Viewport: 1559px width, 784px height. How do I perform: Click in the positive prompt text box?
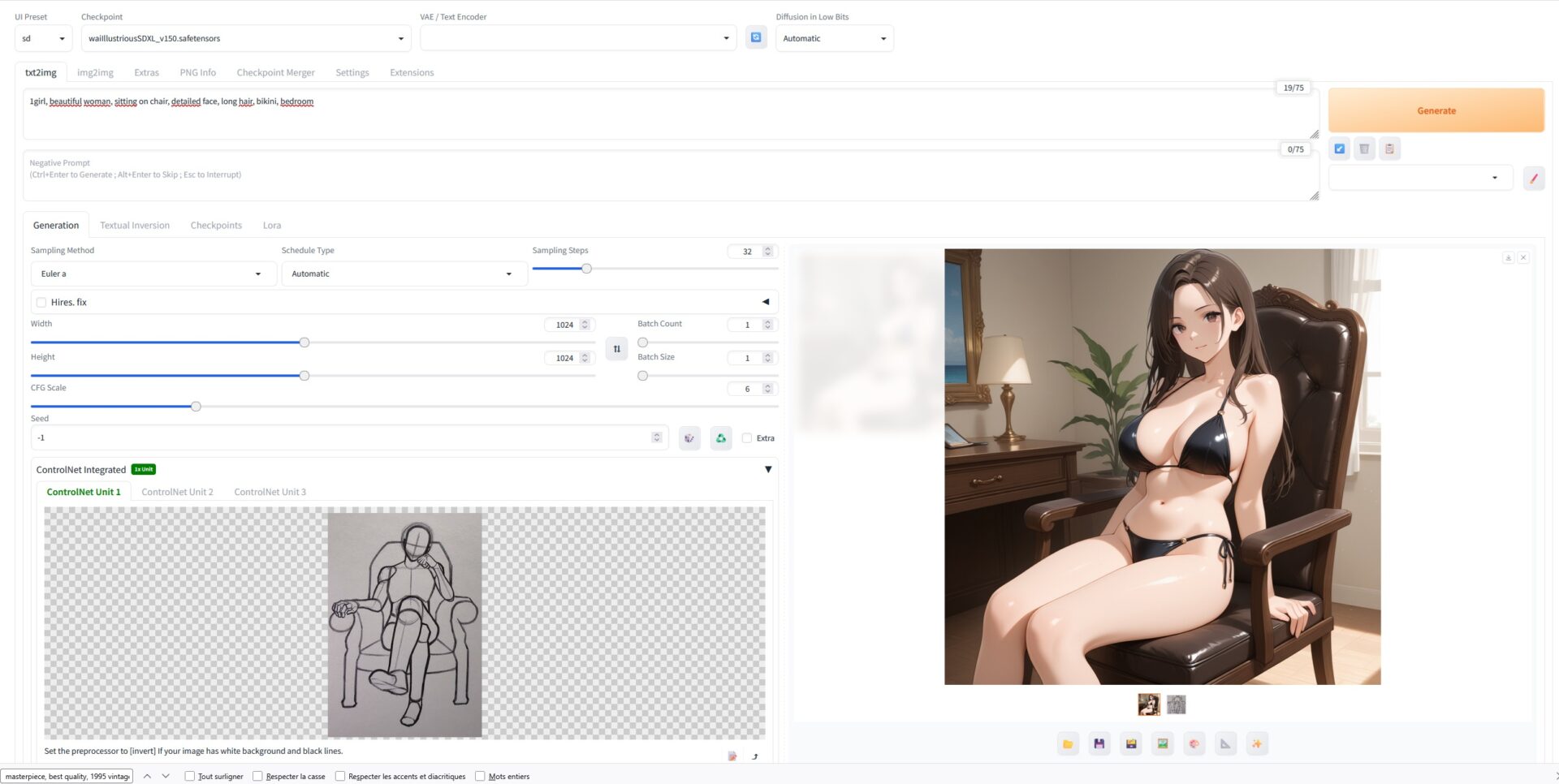click(670, 114)
